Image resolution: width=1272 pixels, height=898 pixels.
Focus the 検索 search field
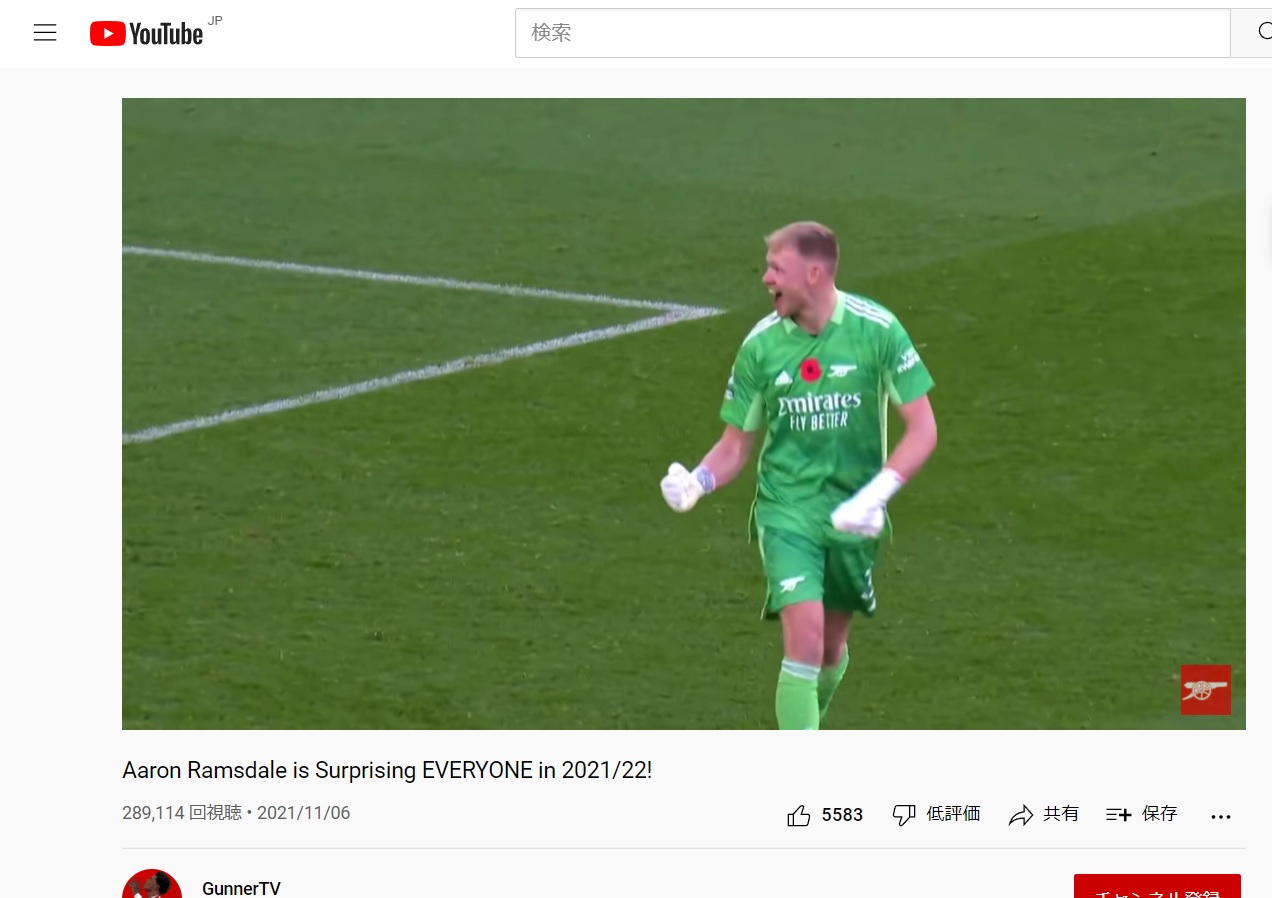pyautogui.click(x=872, y=33)
